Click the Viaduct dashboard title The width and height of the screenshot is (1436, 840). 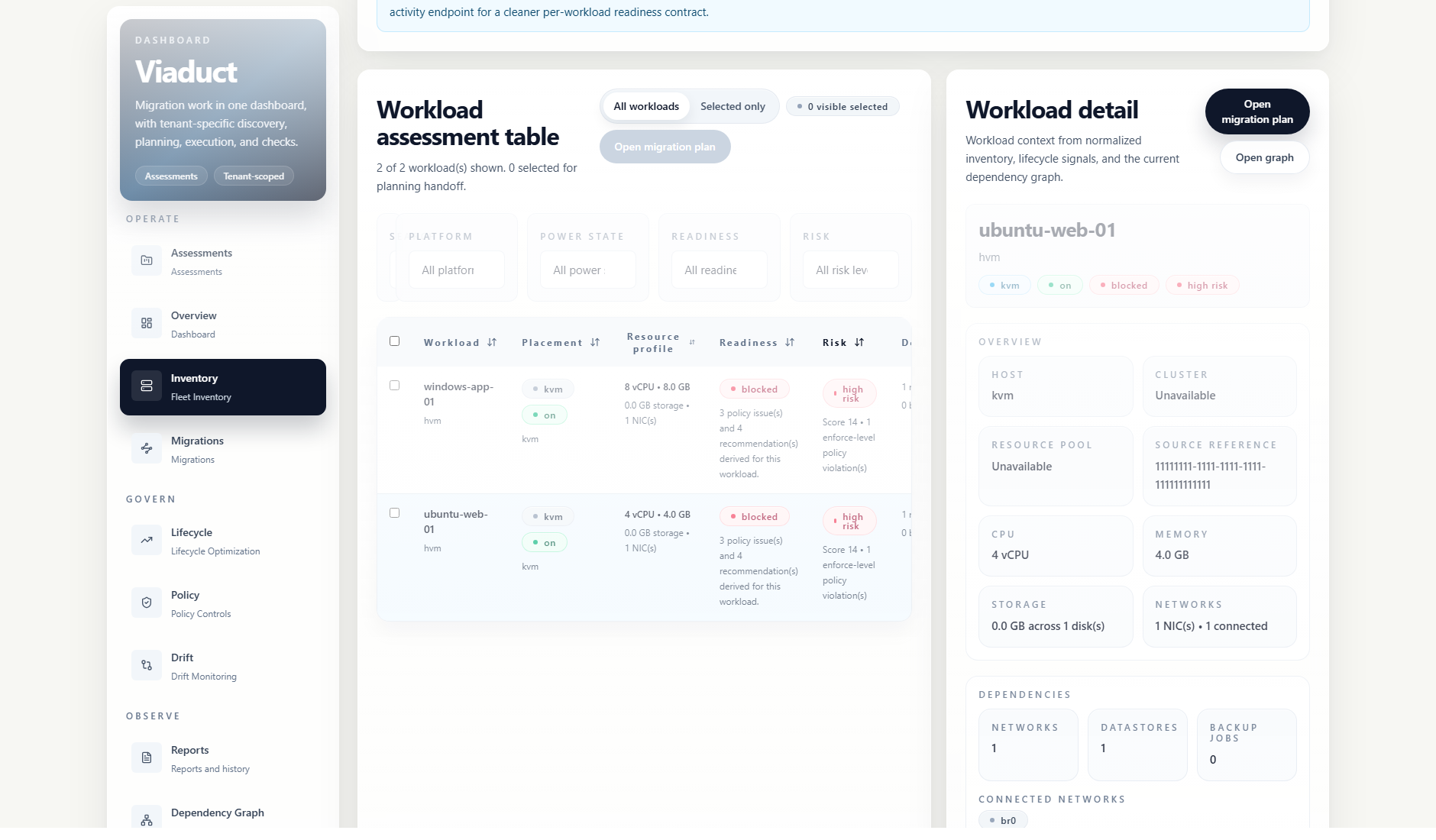(186, 72)
